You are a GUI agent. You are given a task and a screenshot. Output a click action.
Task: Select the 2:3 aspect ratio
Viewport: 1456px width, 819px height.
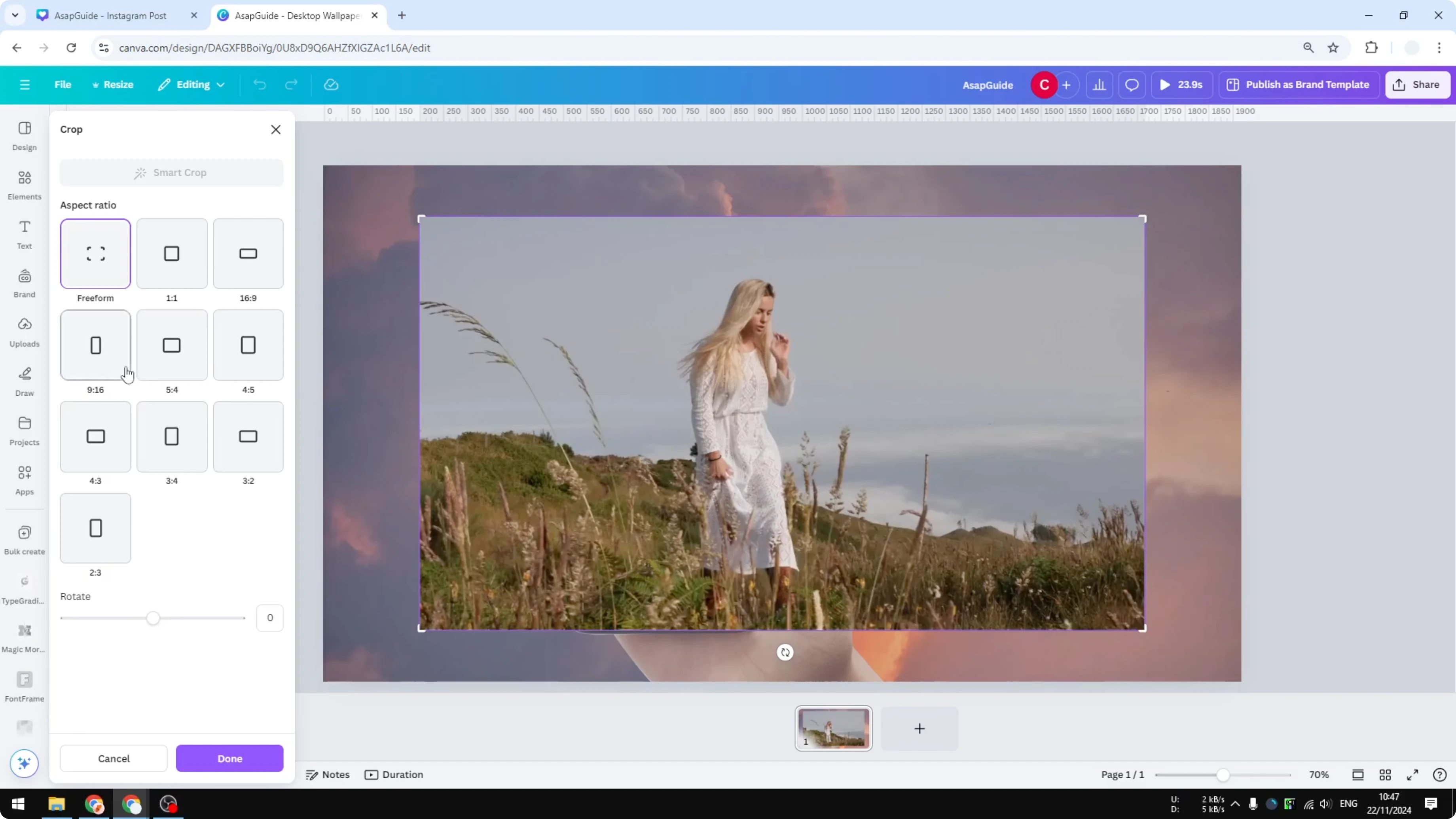click(x=95, y=528)
